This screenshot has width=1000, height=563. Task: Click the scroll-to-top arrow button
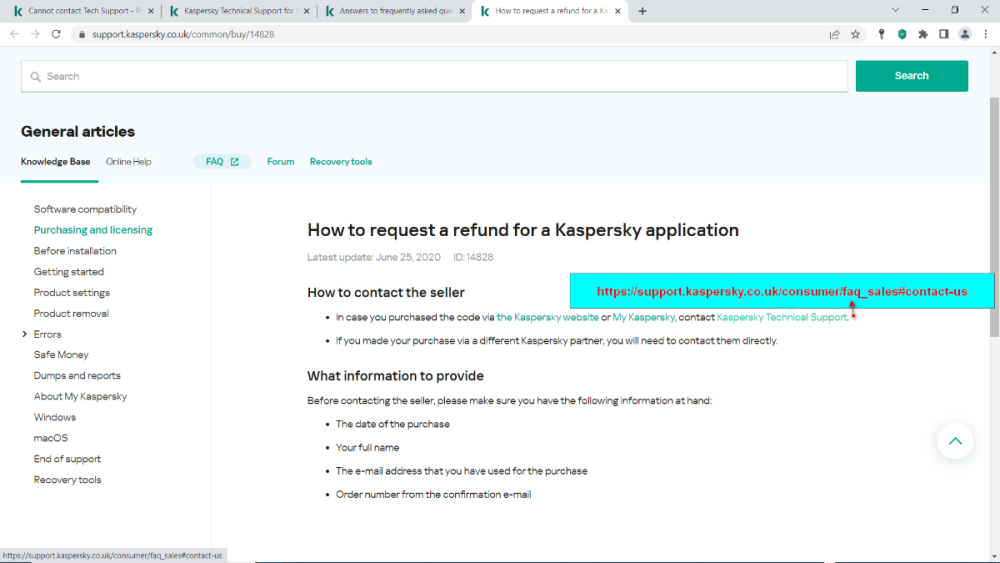(x=955, y=441)
